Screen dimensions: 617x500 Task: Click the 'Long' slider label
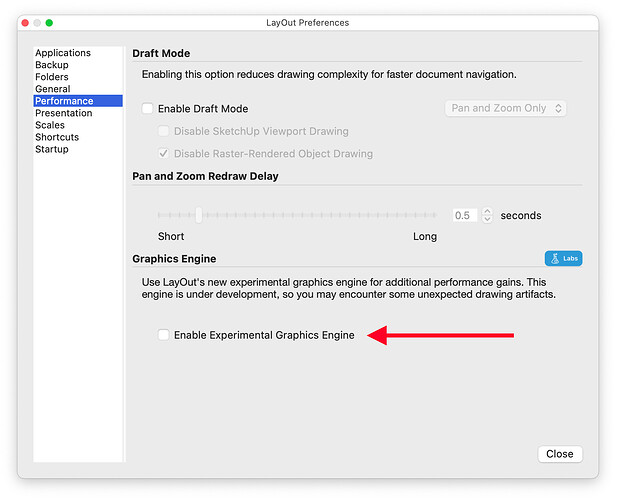(x=425, y=236)
